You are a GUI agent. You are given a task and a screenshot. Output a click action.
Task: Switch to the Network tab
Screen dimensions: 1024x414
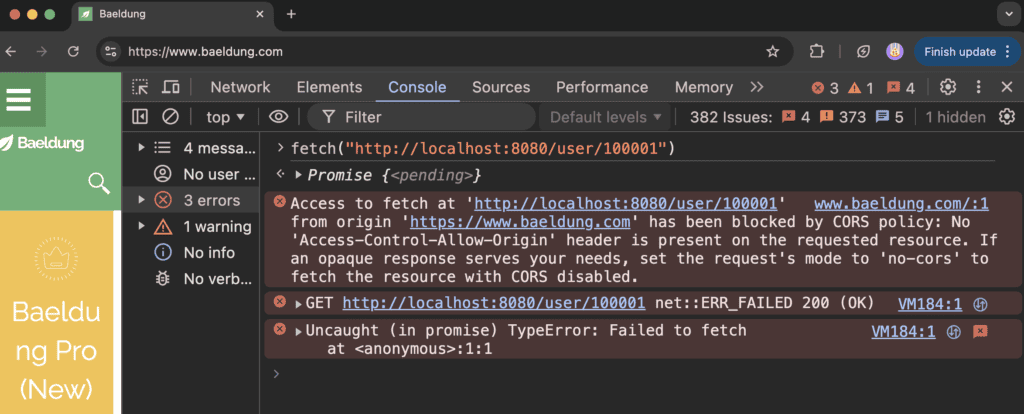tap(240, 87)
